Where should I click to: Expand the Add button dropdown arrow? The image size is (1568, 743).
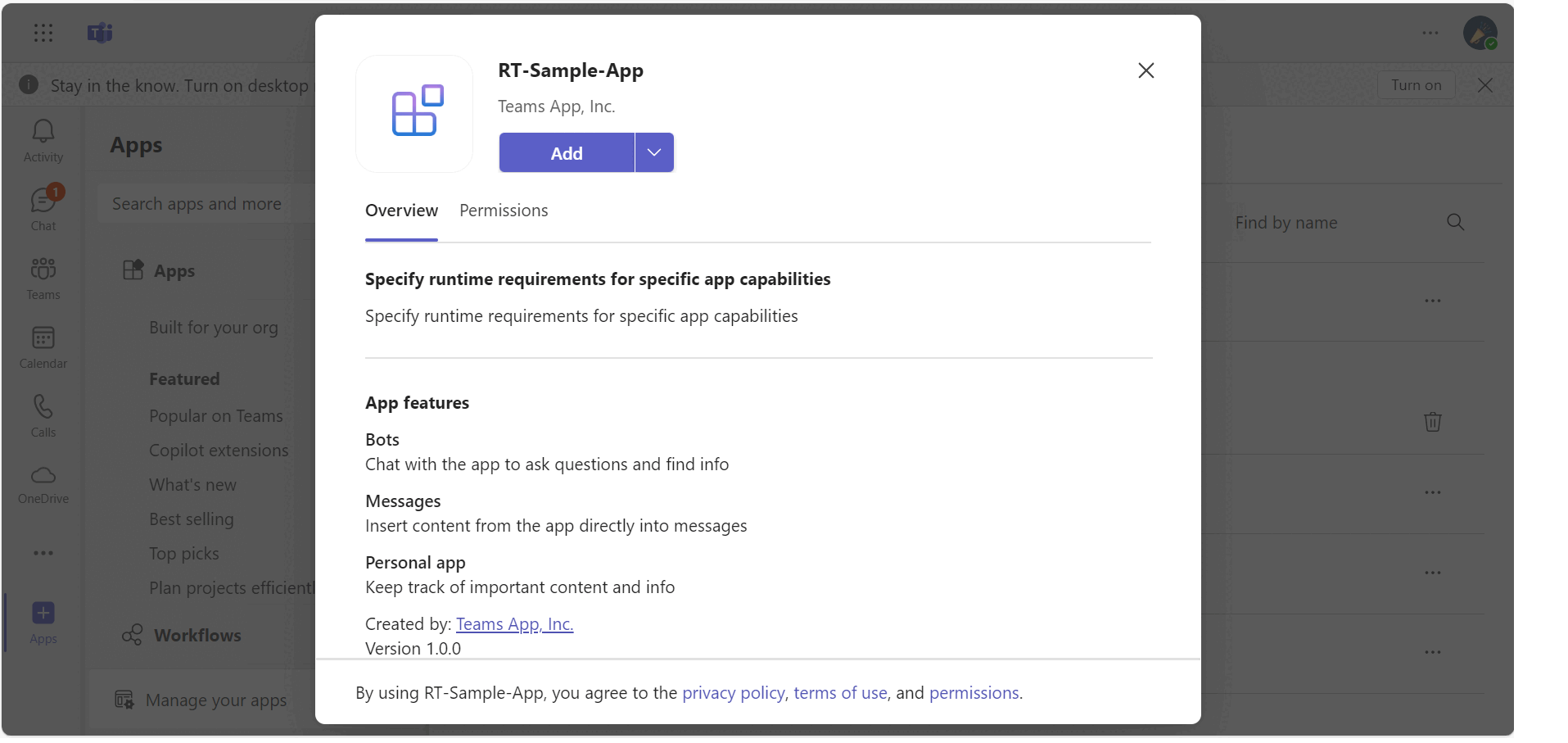tap(654, 152)
